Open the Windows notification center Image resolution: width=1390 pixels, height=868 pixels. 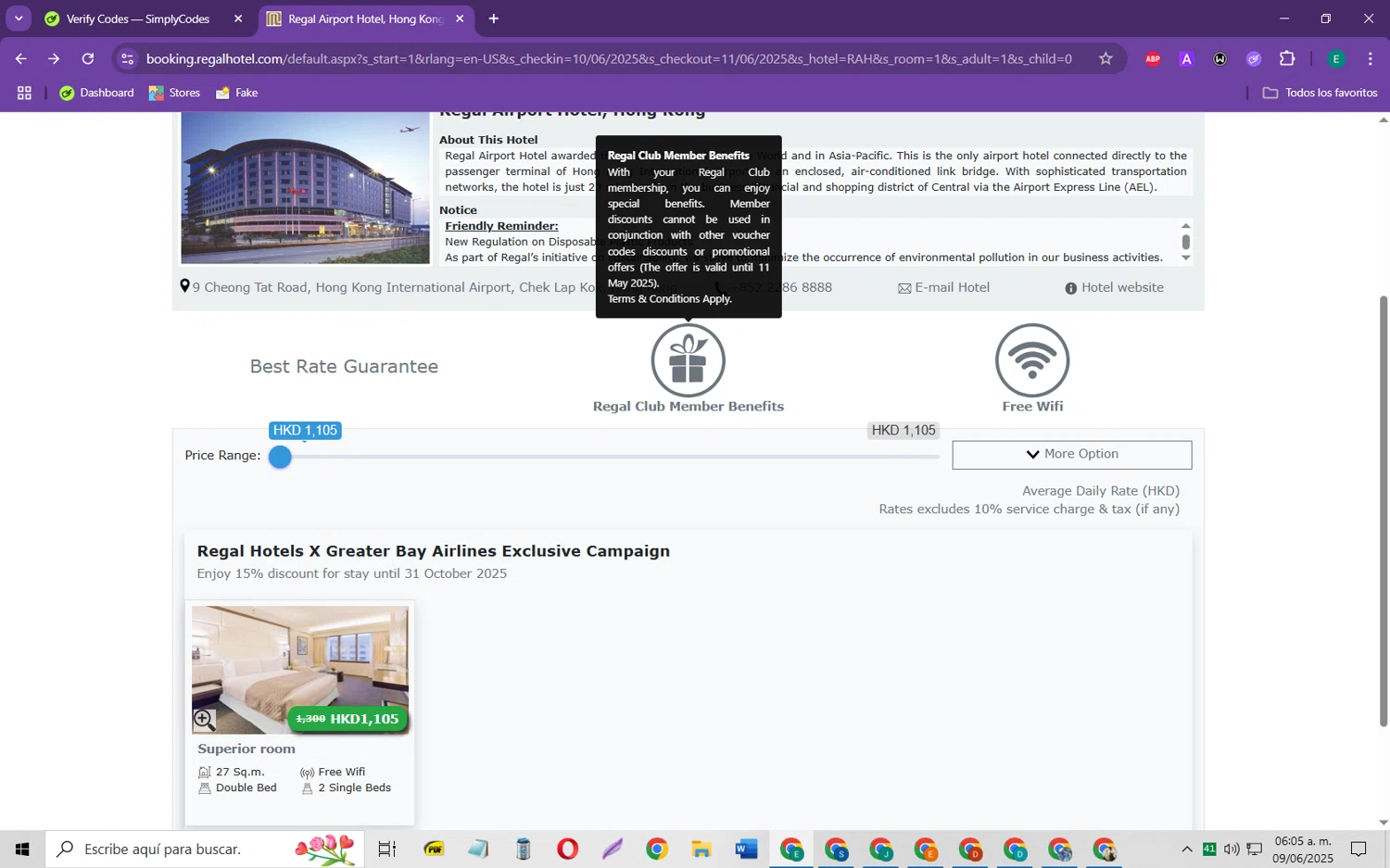coord(1358,849)
